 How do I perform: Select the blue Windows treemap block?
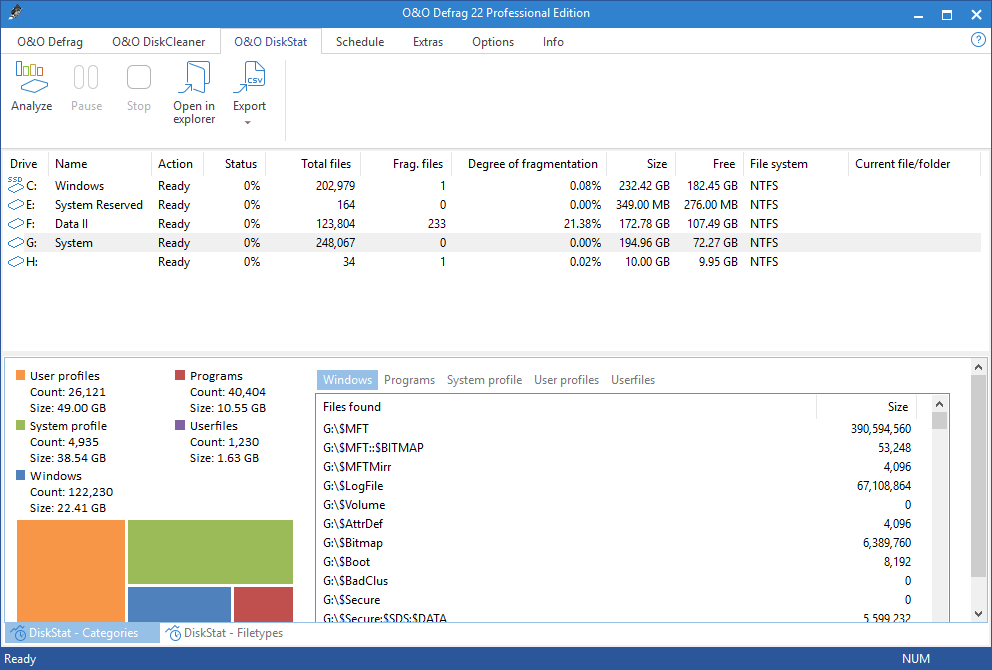(x=179, y=604)
